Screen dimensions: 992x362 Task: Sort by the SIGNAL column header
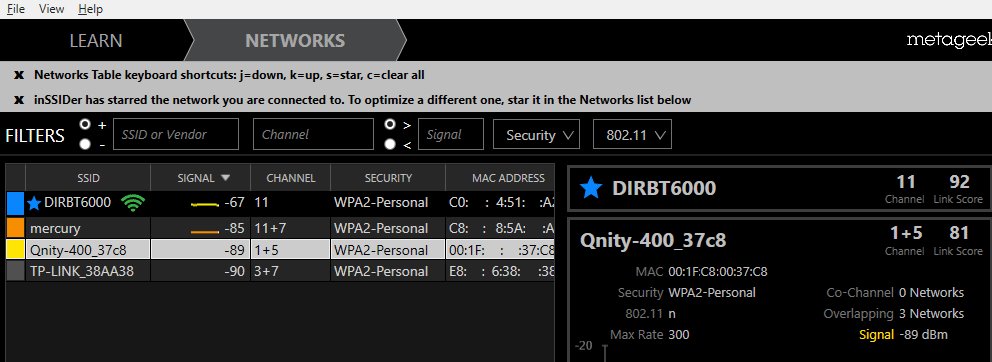pyautogui.click(x=201, y=178)
